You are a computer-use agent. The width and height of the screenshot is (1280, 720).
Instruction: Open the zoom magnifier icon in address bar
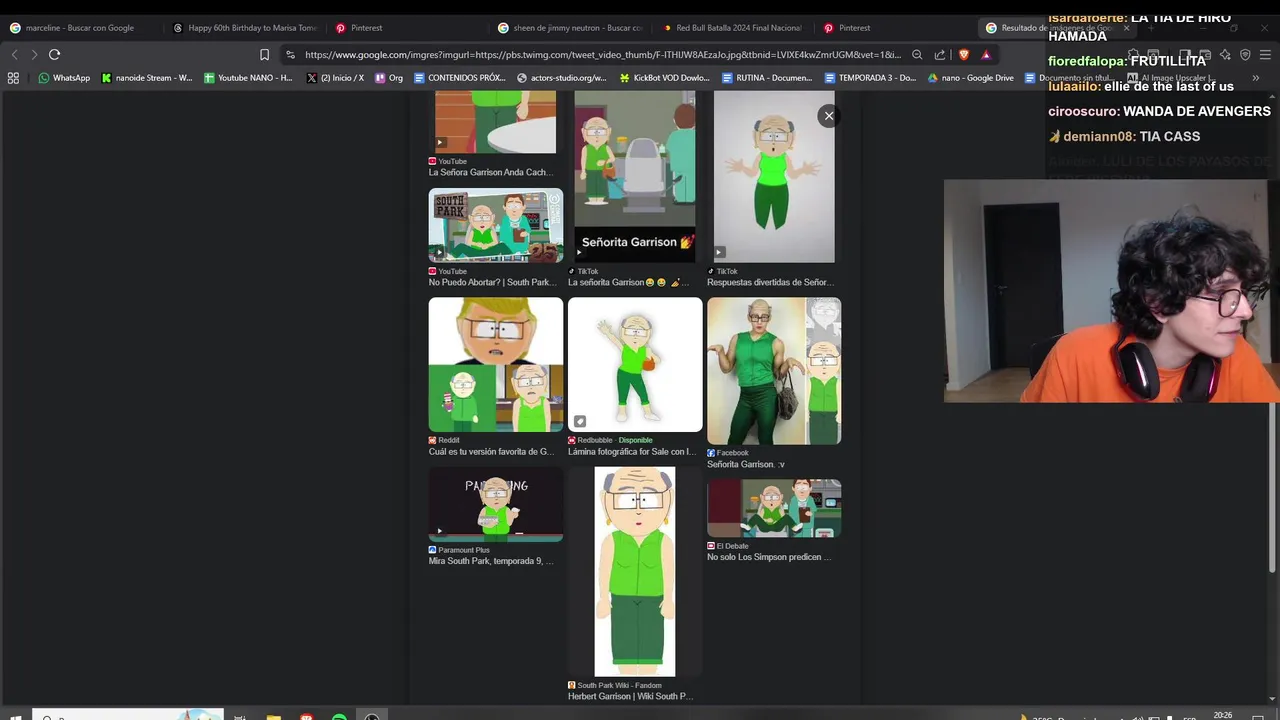917,55
